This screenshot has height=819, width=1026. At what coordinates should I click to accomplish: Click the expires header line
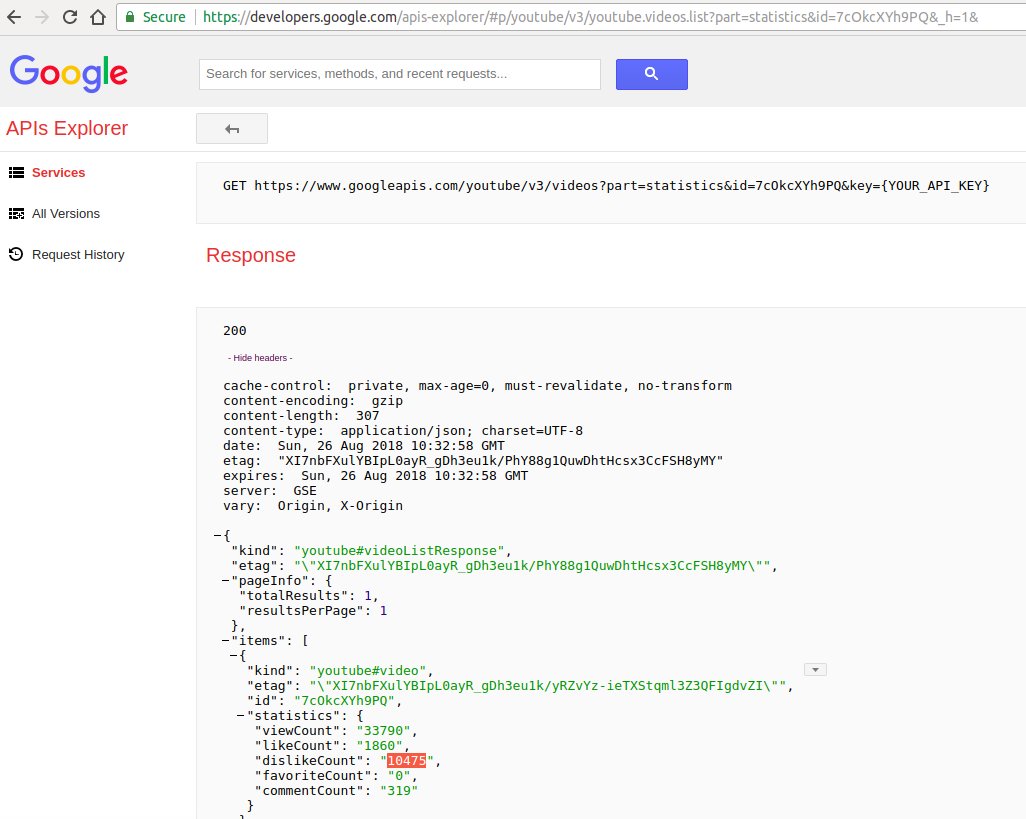(376, 476)
